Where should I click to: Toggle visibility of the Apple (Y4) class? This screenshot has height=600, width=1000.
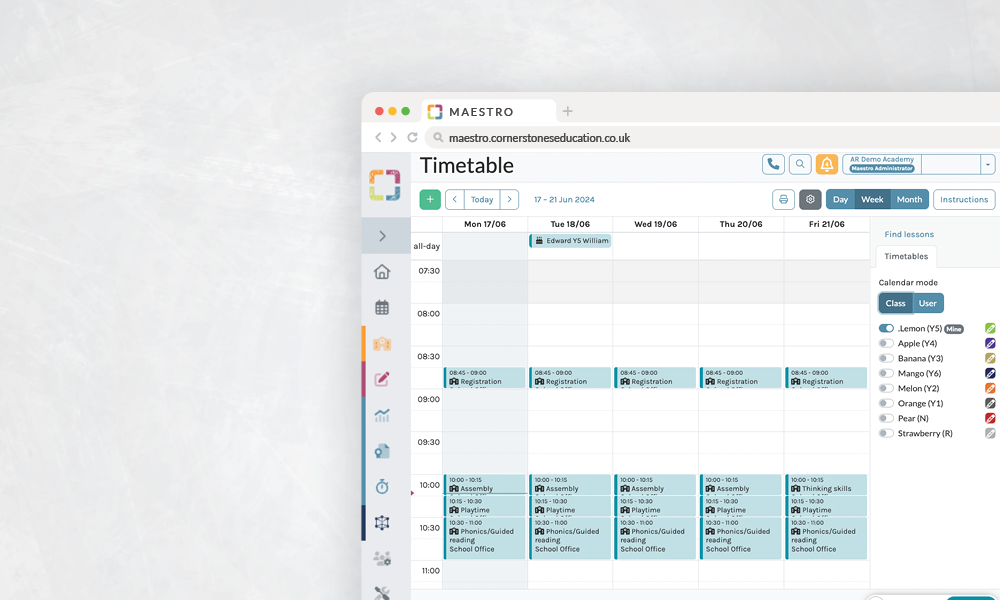coord(886,343)
